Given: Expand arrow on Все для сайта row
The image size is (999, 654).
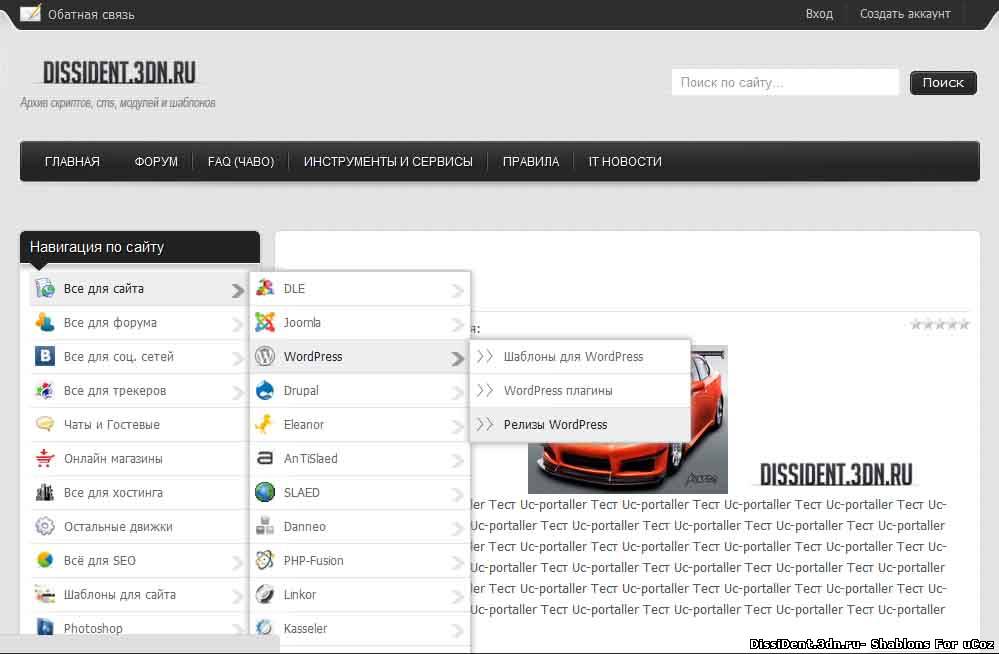Looking at the screenshot, I should [238, 291].
